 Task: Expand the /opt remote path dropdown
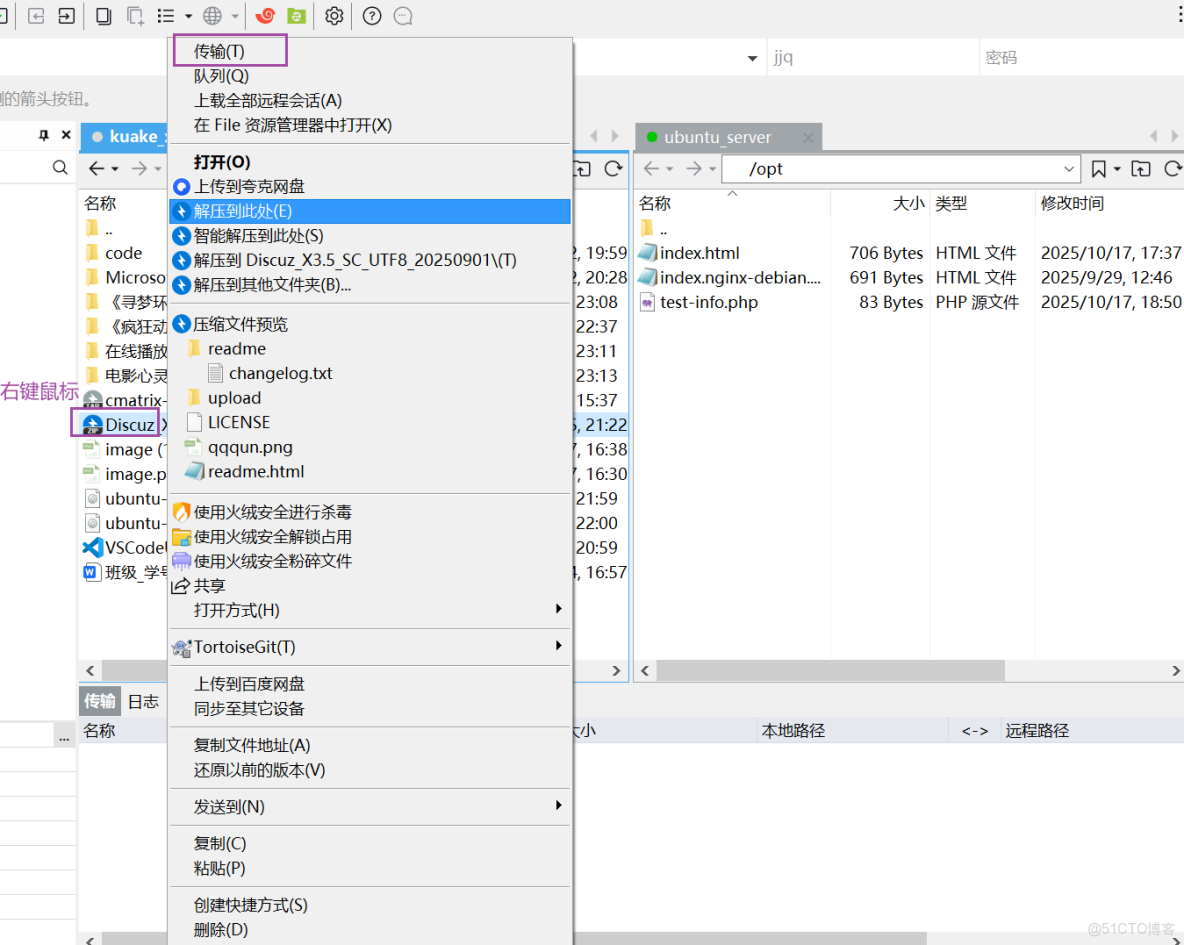click(x=1069, y=169)
